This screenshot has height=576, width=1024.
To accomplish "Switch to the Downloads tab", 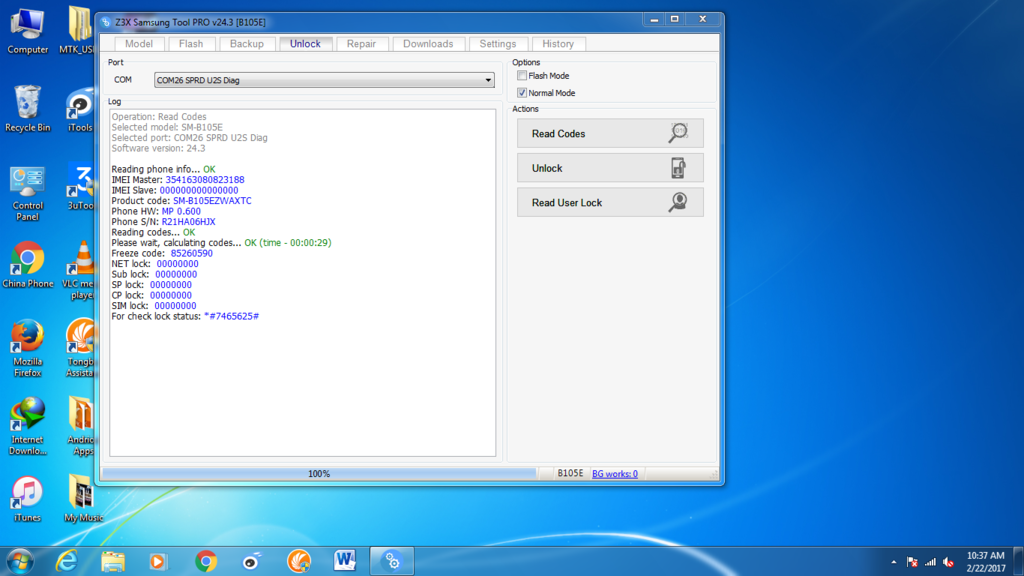I will [428, 44].
